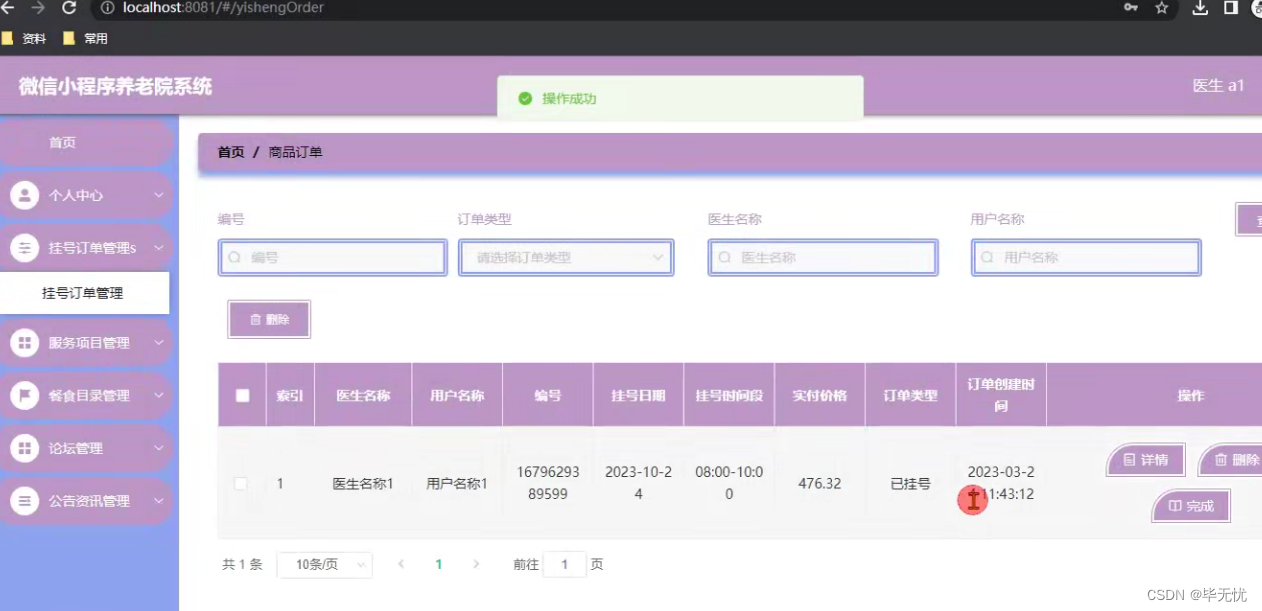The image size is (1262, 611).
Task: Check the row checkbox for 医生名称1
Action: click(241, 483)
